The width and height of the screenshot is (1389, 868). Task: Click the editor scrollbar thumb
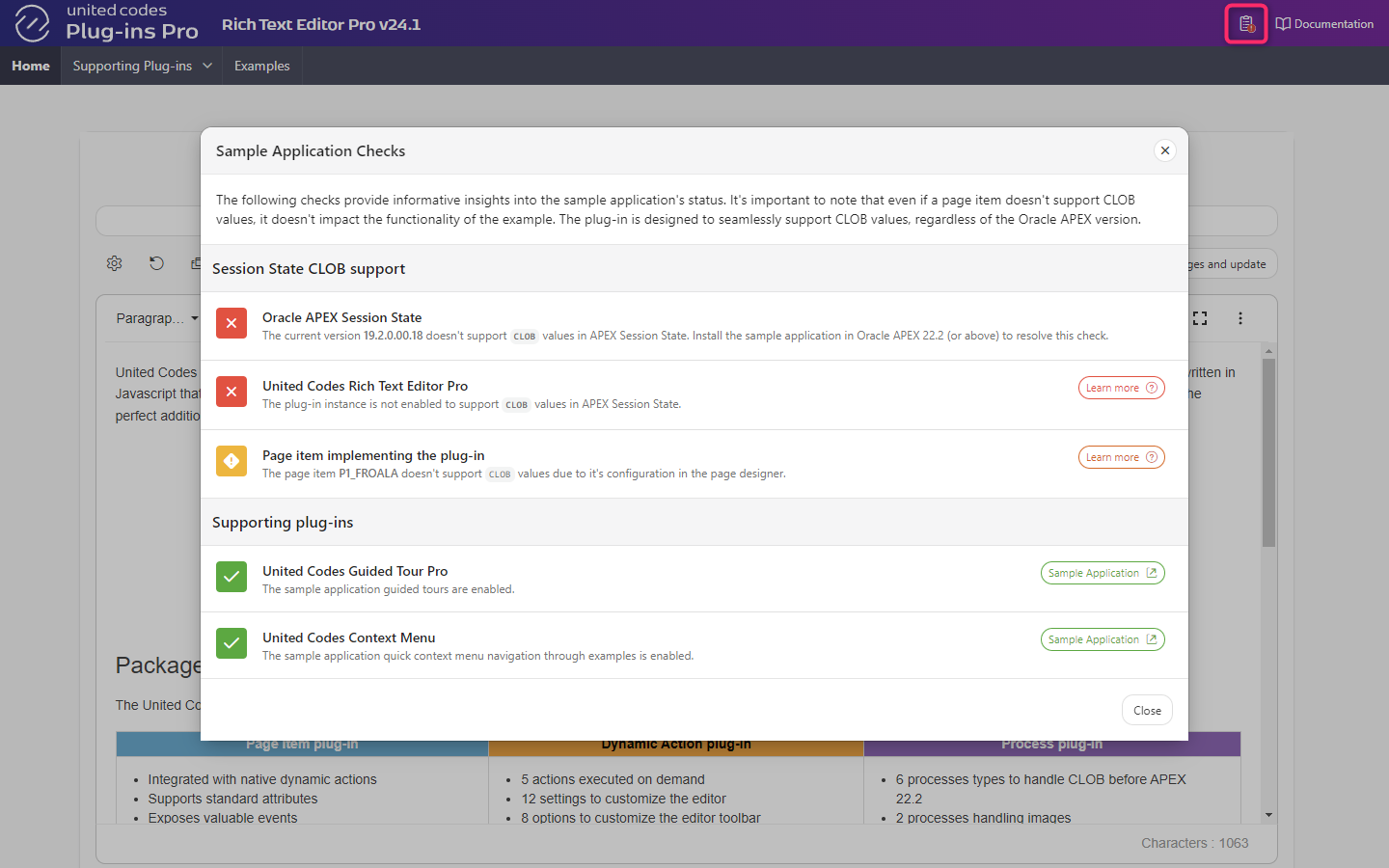coord(1268,453)
